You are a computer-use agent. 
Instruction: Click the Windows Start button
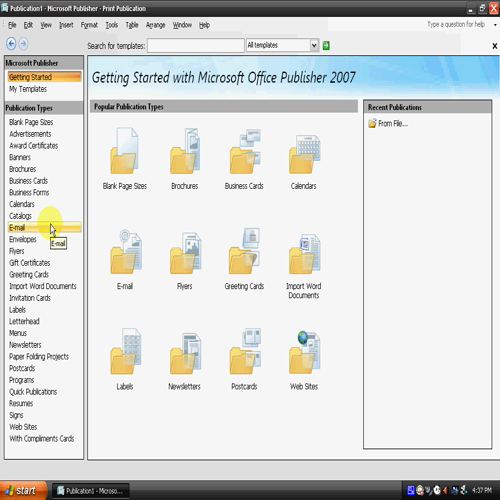(x=23, y=490)
